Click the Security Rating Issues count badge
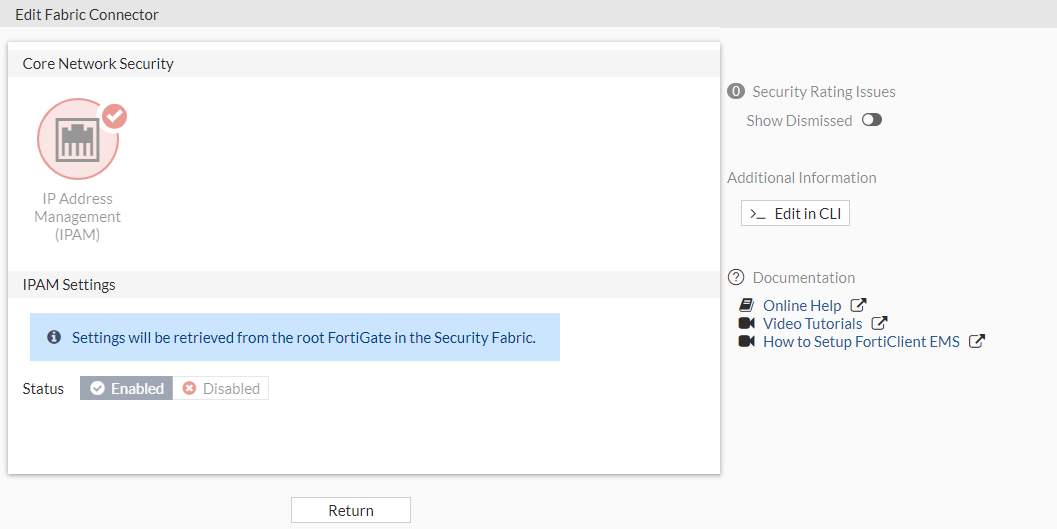The width and height of the screenshot is (1057, 529). [x=737, y=91]
